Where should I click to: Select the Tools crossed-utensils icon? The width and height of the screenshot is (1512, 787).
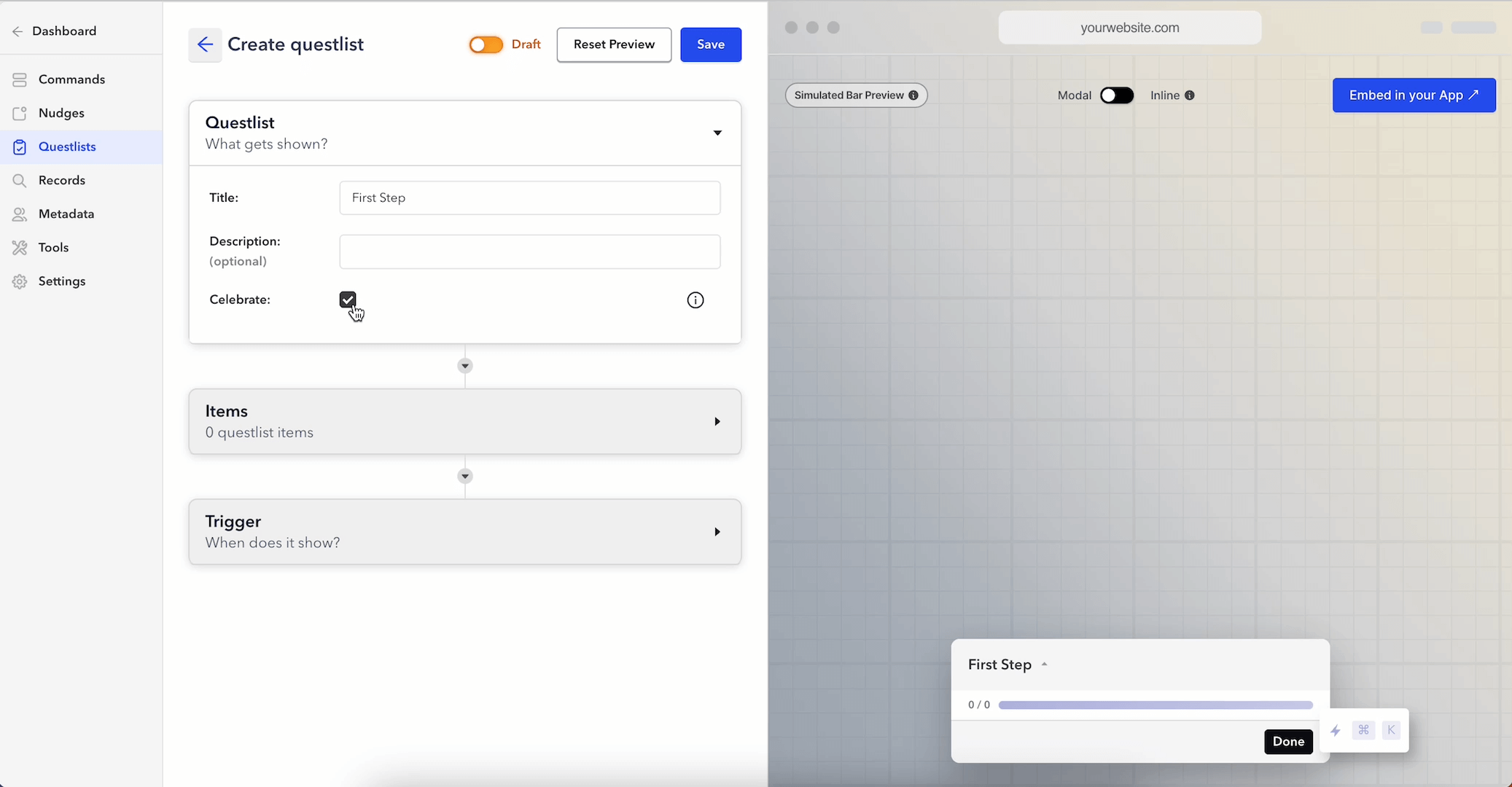click(x=19, y=247)
